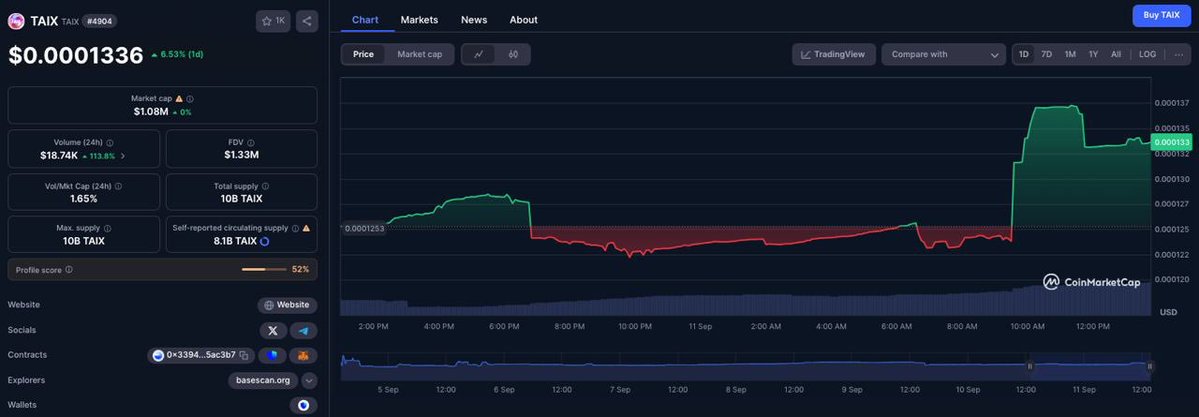Switch to the Chart tab

(365, 20)
